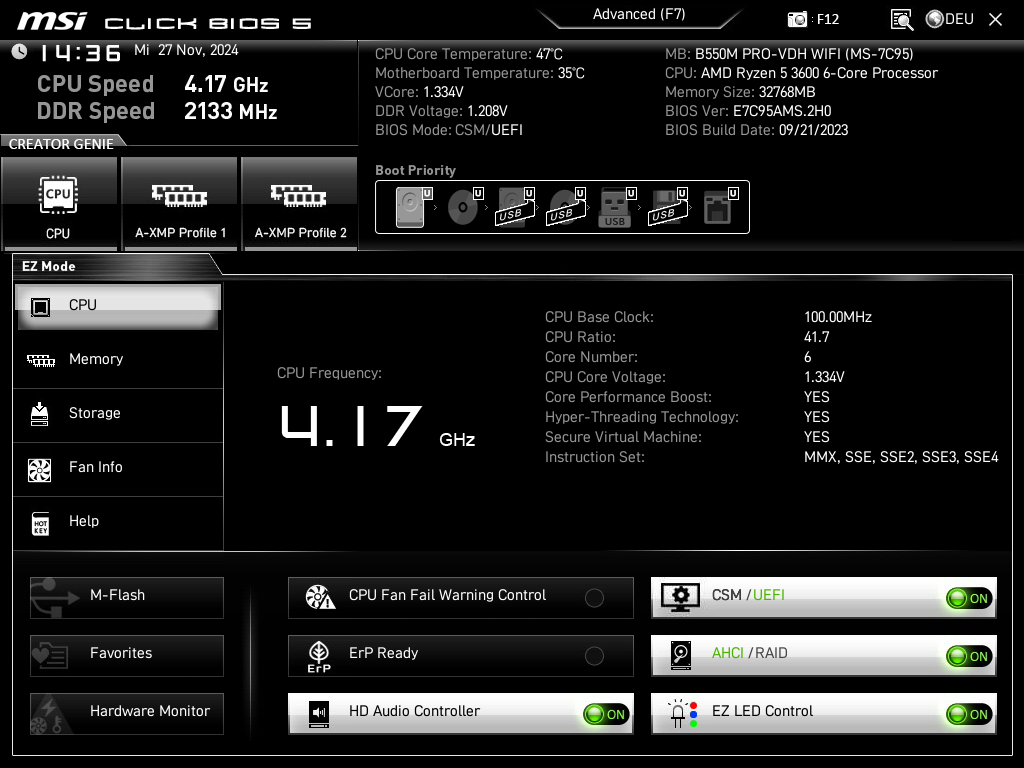Click the HD Audio speaker icon
1024x768 pixels.
click(319, 714)
